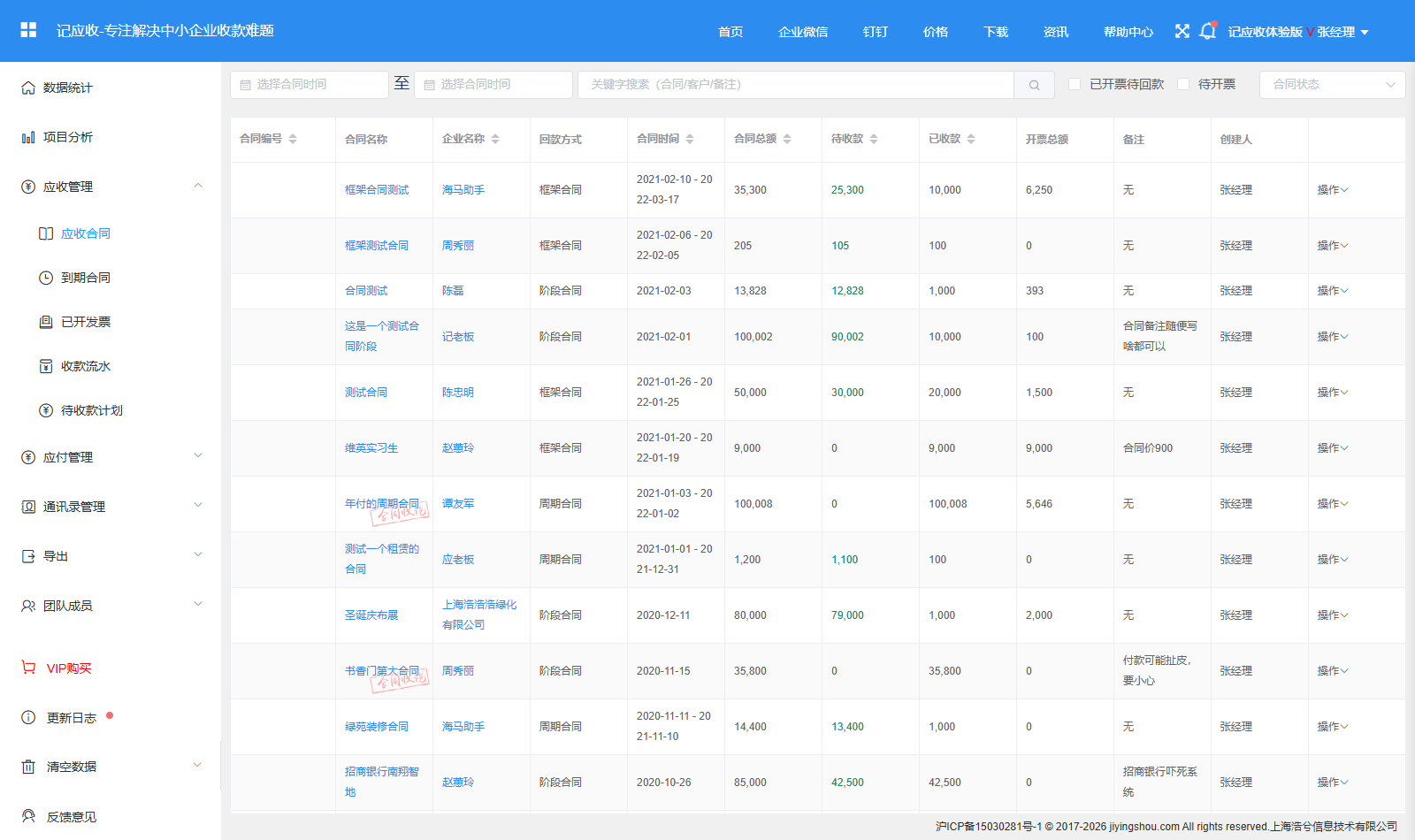This screenshot has height=840, width=1415.
Task: Expand 通讯录管理 sidebar group
Action: pyautogui.click(x=111, y=507)
